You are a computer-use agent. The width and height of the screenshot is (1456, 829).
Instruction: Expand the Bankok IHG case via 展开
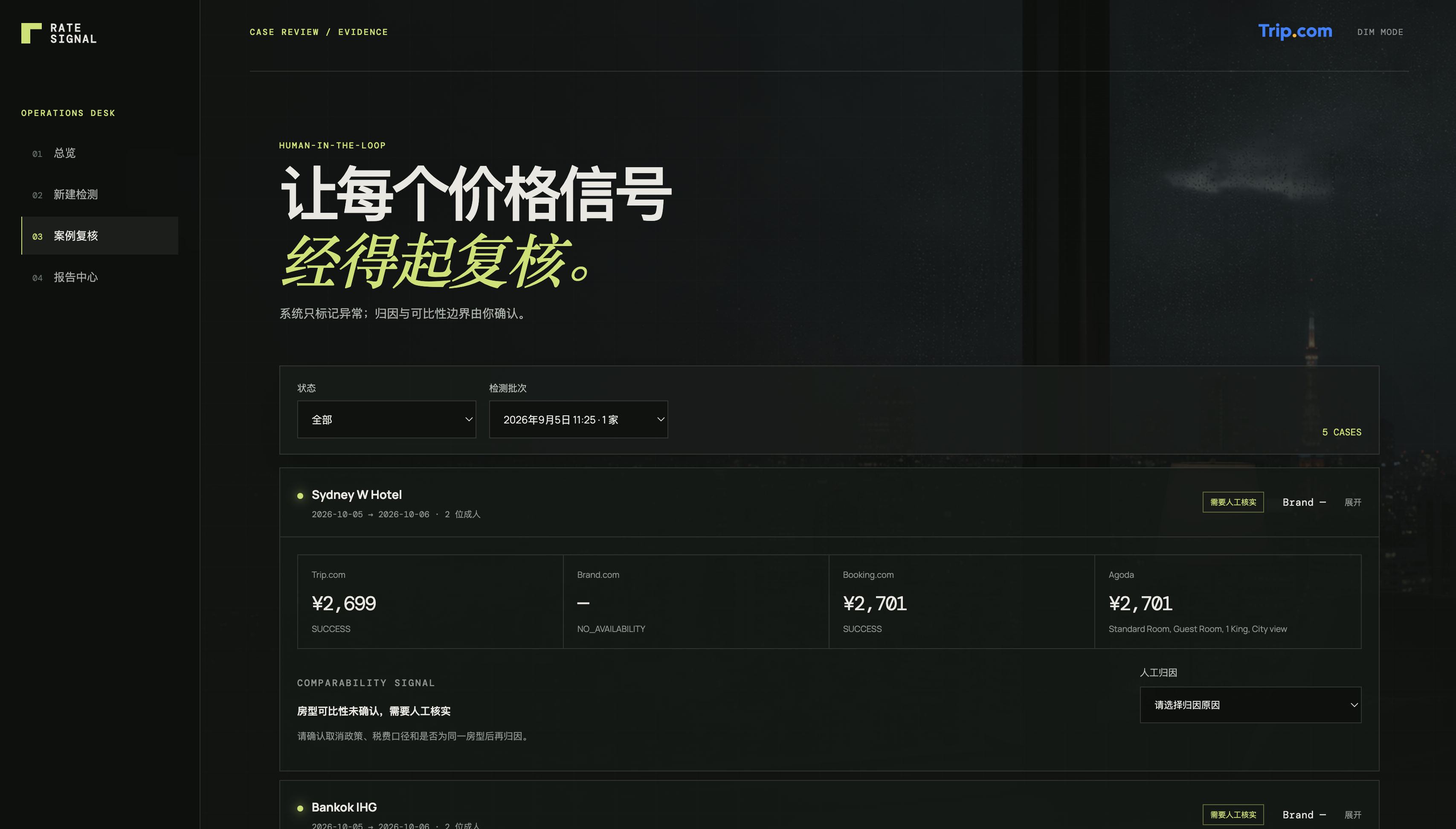(1353, 815)
